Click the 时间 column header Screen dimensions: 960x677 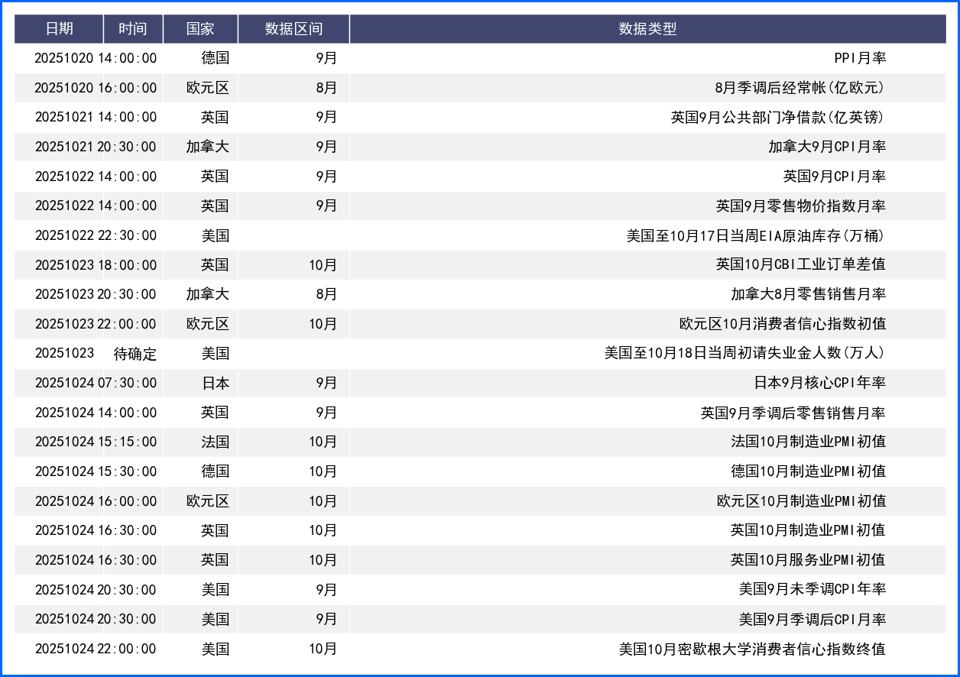pyautogui.click(x=132, y=29)
